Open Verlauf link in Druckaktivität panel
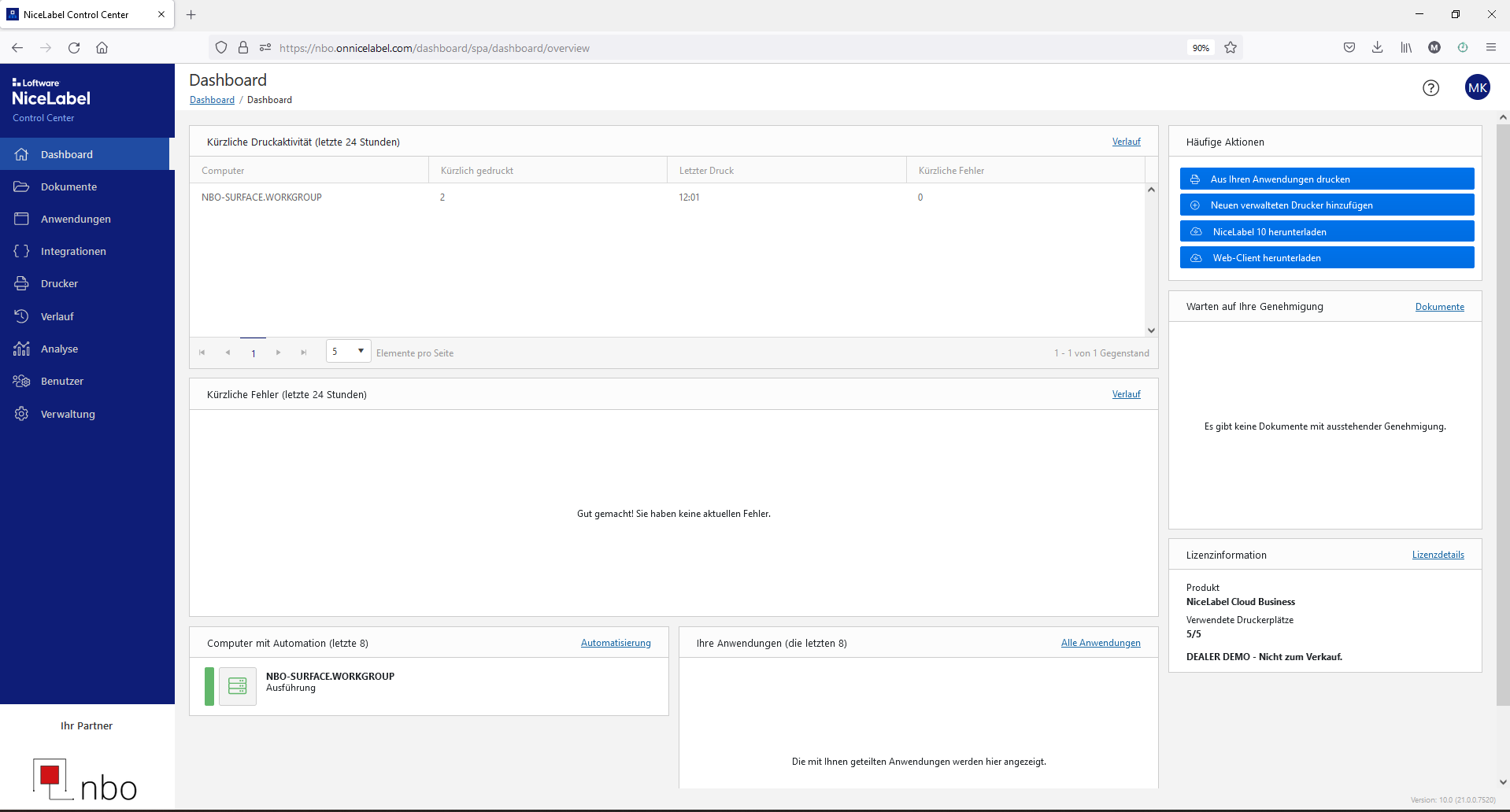Viewport: 1510px width, 812px height. [1126, 142]
